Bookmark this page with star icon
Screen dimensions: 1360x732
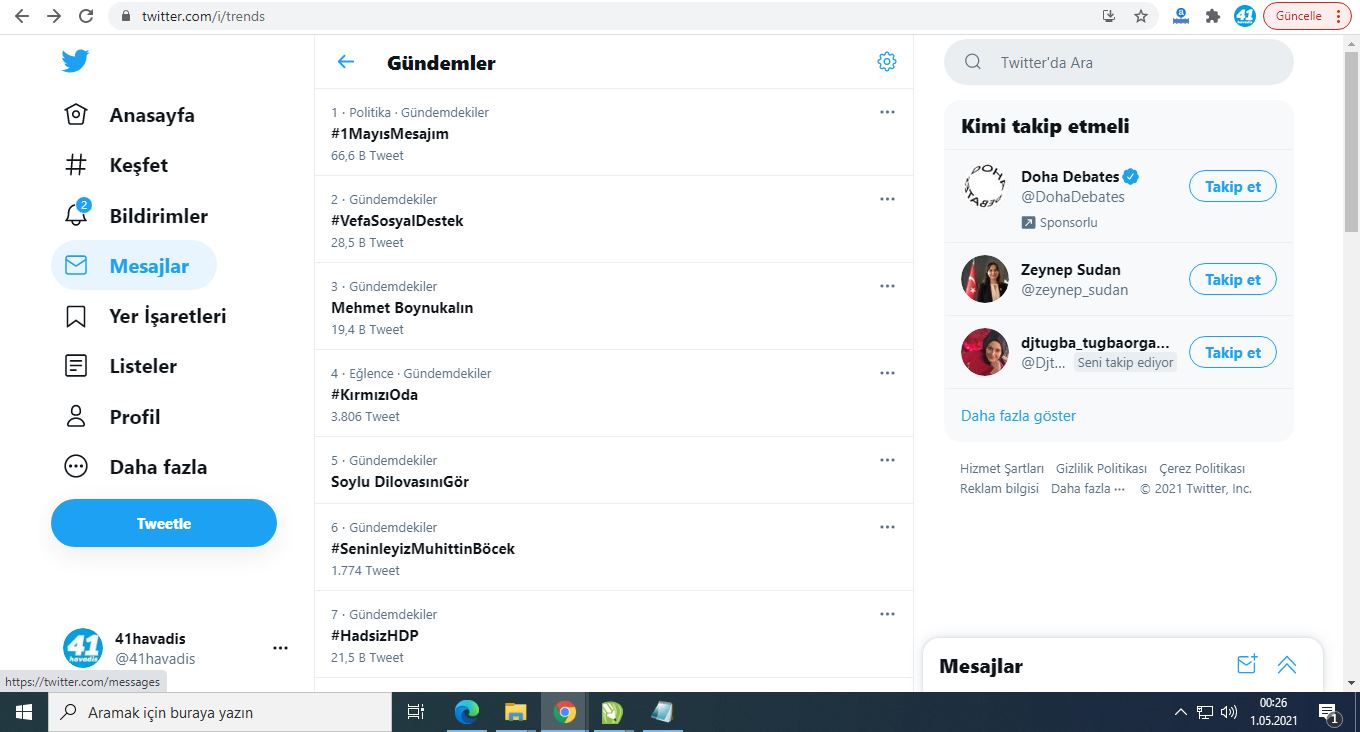(x=1141, y=16)
